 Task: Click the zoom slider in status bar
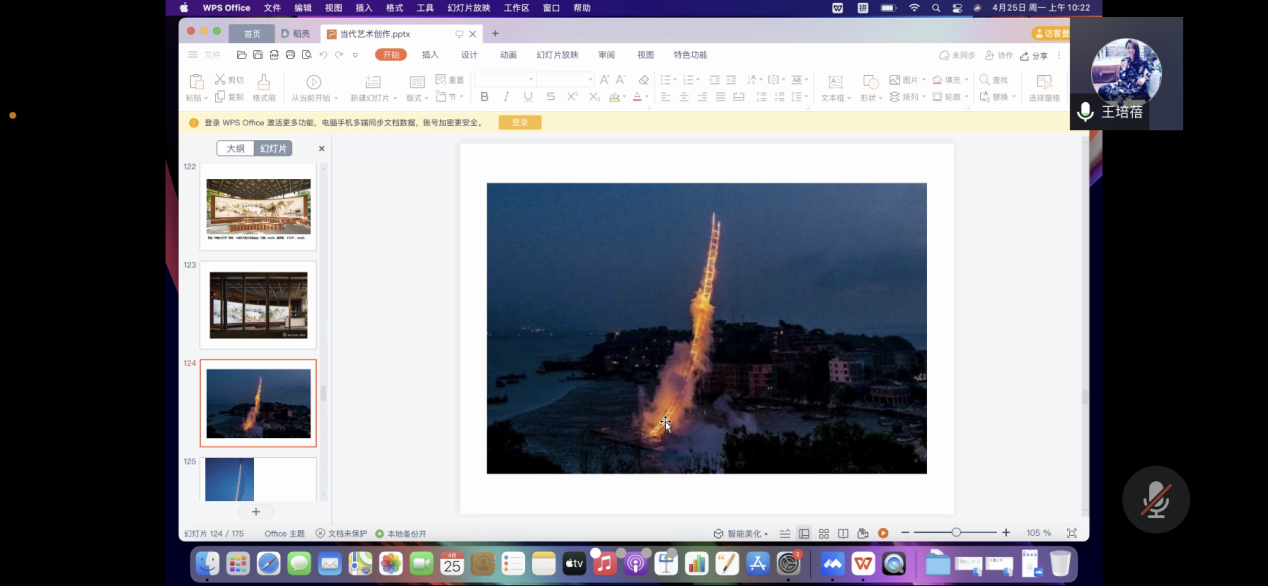pos(956,533)
